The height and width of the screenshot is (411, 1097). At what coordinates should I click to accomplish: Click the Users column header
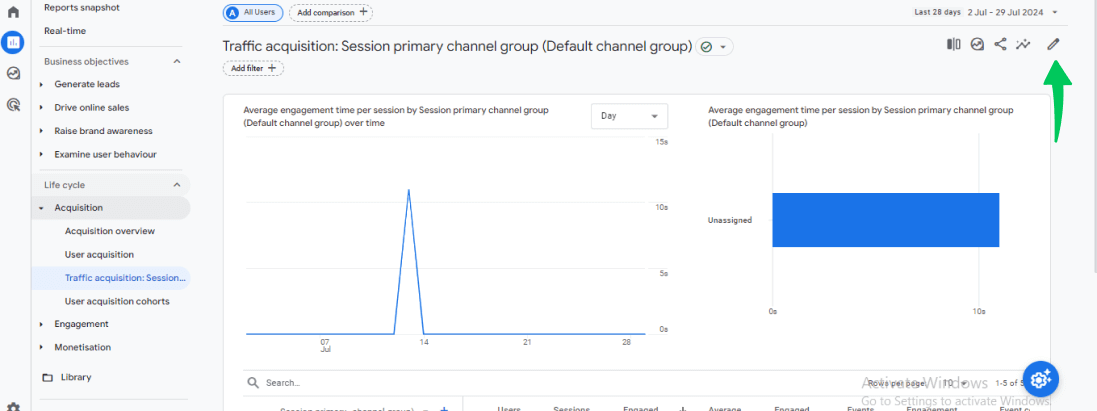click(509, 409)
